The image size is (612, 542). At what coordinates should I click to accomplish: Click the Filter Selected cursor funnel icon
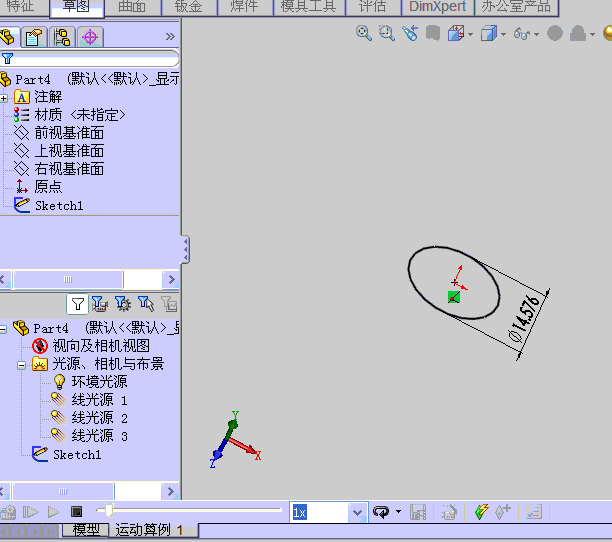click(x=146, y=304)
